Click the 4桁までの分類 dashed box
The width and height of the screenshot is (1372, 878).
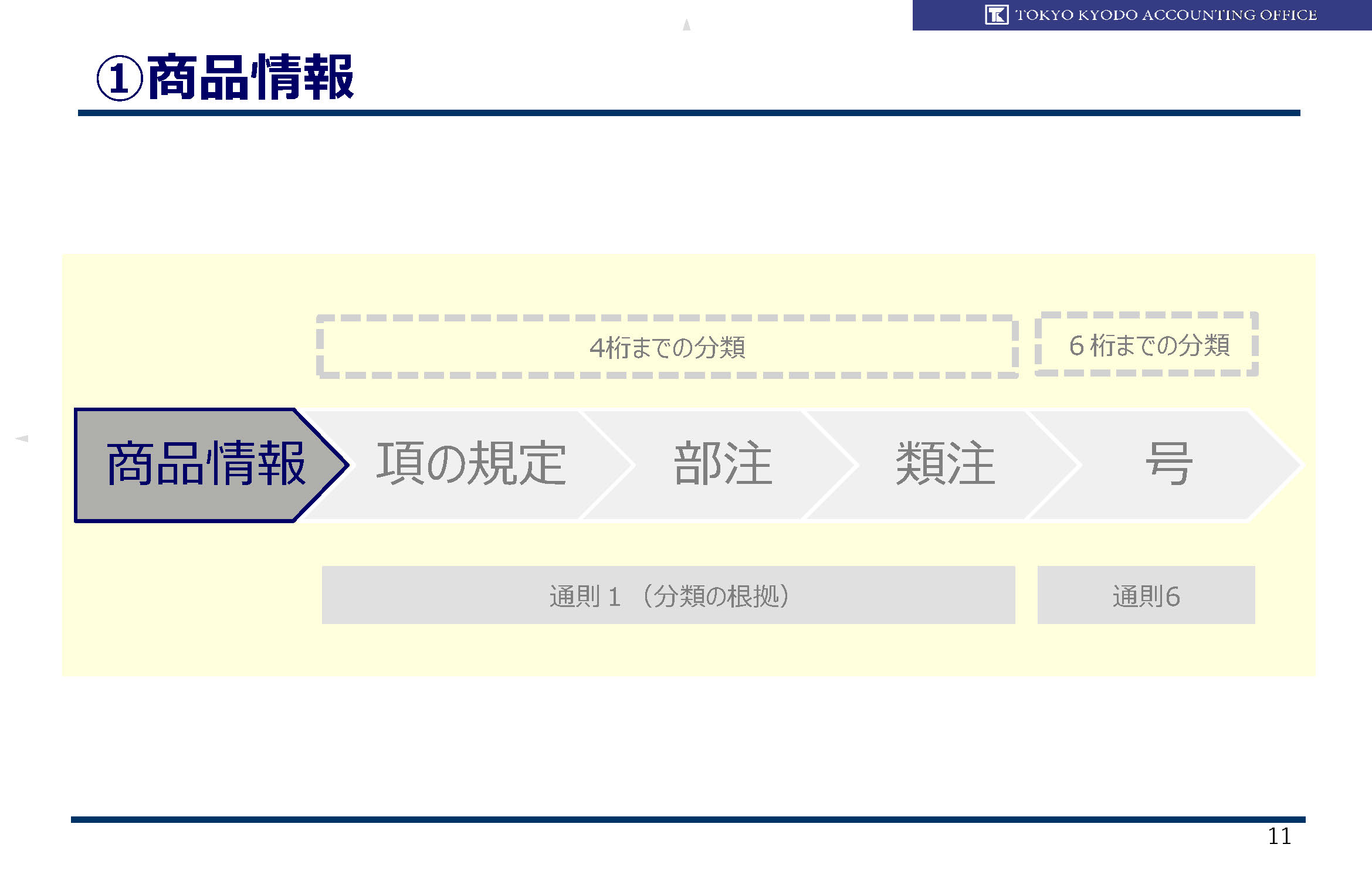click(667, 347)
